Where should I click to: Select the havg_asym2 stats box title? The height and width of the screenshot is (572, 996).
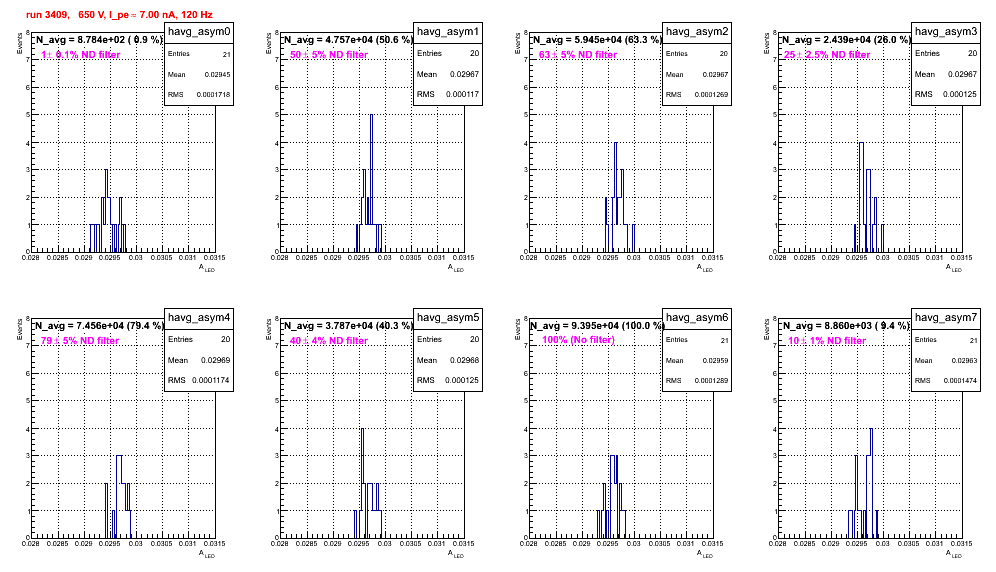click(x=697, y=32)
